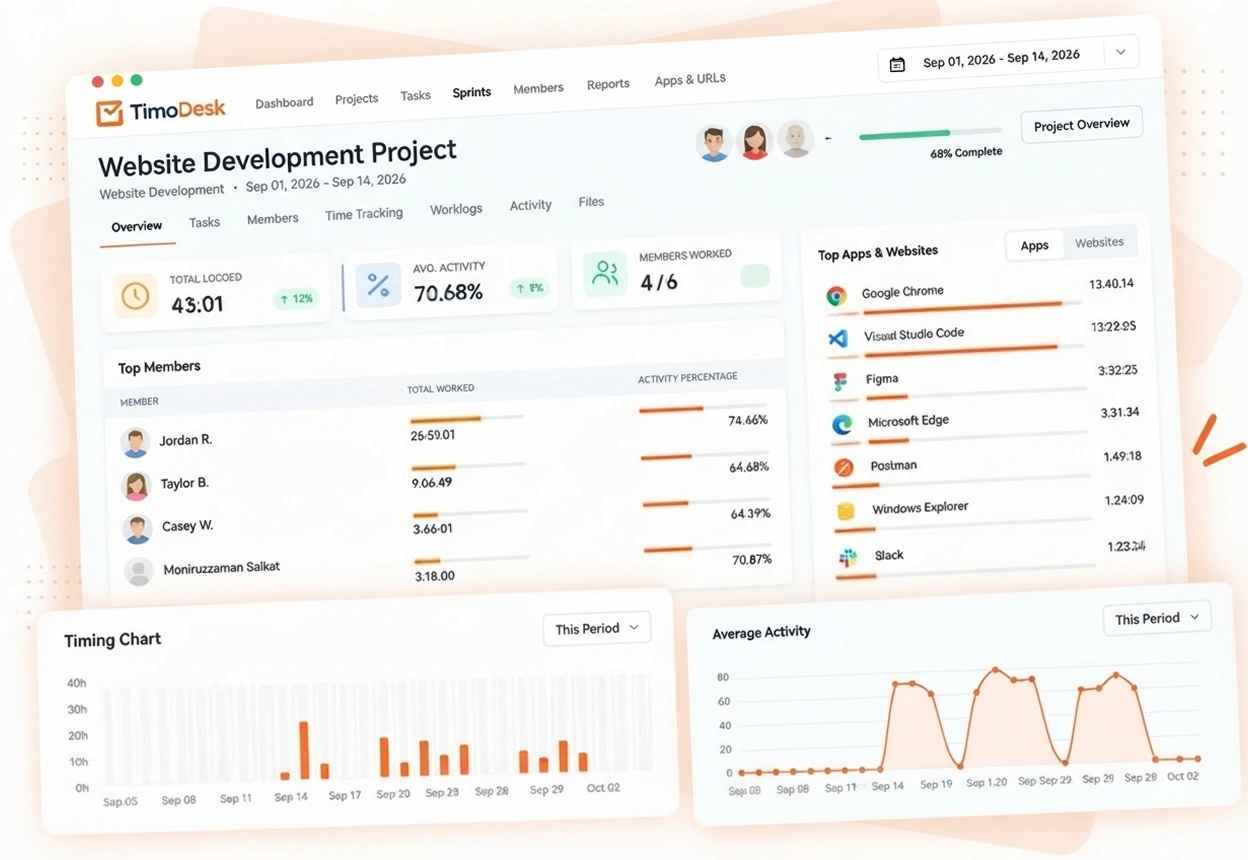Click the Sep 01, 2026 - Sep 14, 2026 field

coord(1008,58)
